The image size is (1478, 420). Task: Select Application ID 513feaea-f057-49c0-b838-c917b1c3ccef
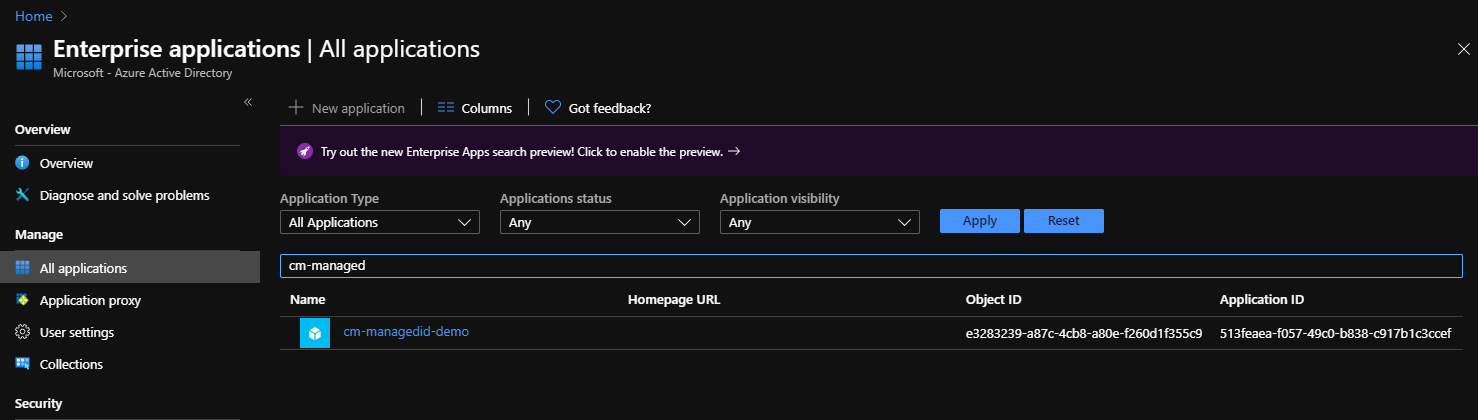1335,332
